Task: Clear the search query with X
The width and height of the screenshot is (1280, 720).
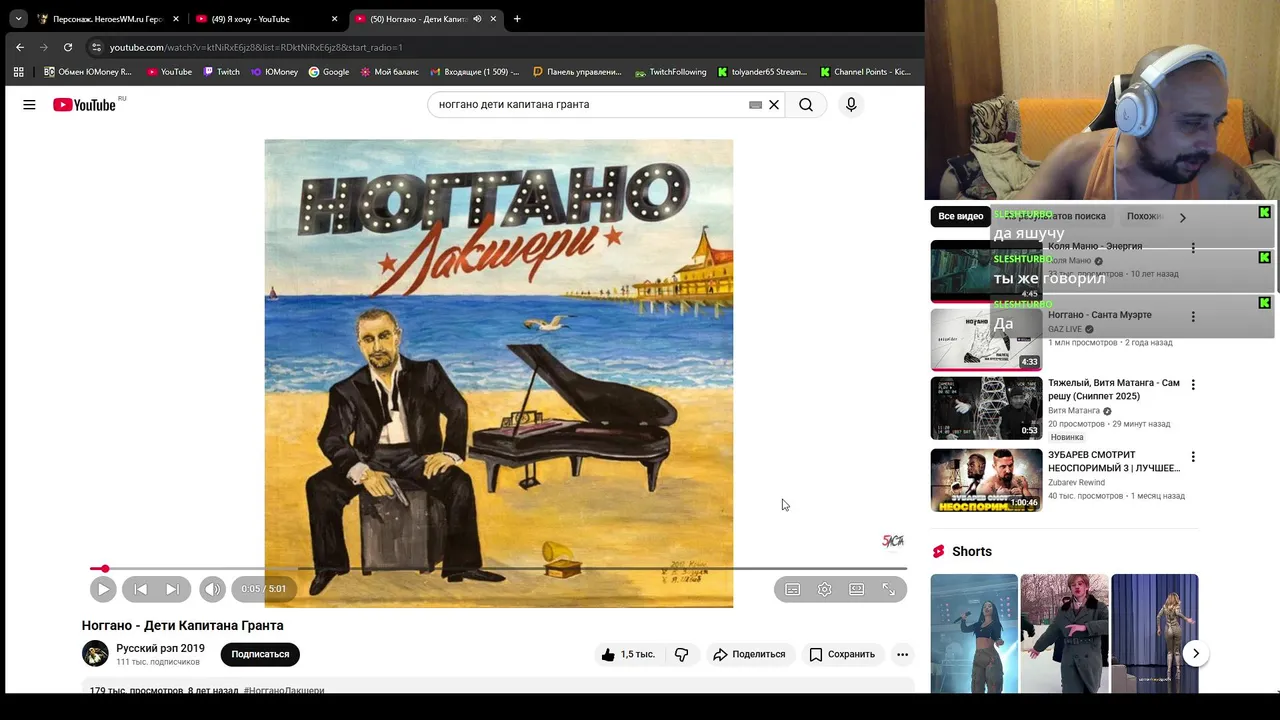Action: coord(774,104)
